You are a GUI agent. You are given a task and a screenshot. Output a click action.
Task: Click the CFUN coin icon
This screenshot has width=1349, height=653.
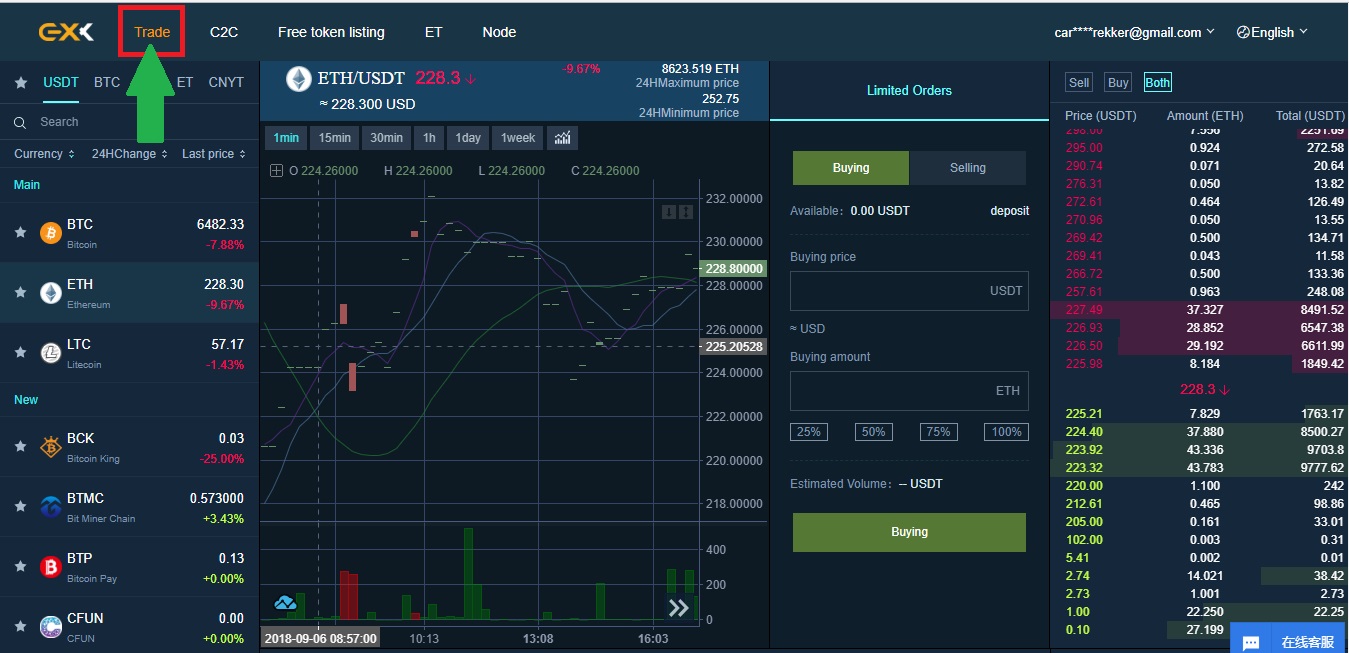coord(50,627)
